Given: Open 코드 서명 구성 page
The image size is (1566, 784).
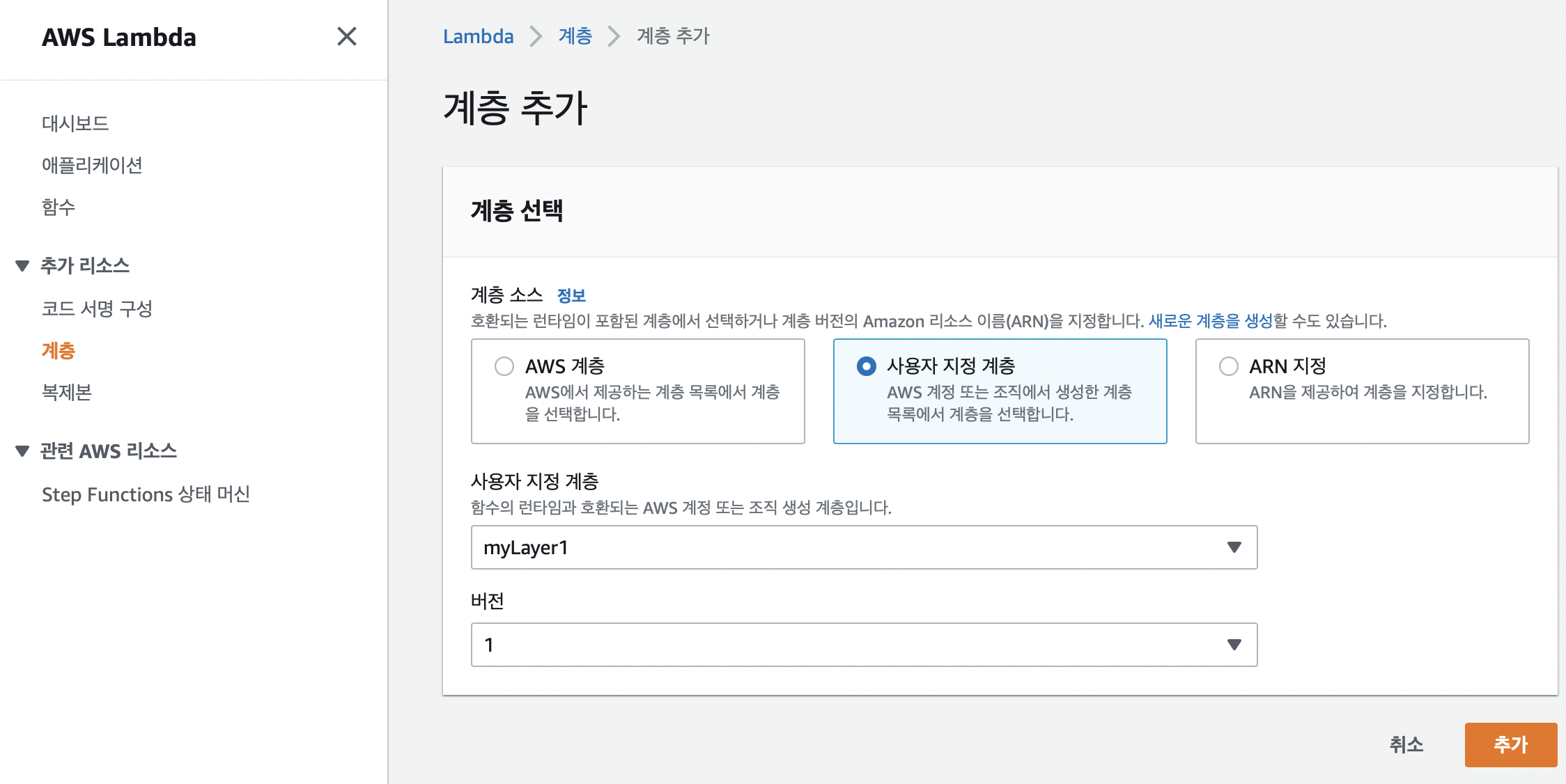Looking at the screenshot, I should tap(97, 308).
